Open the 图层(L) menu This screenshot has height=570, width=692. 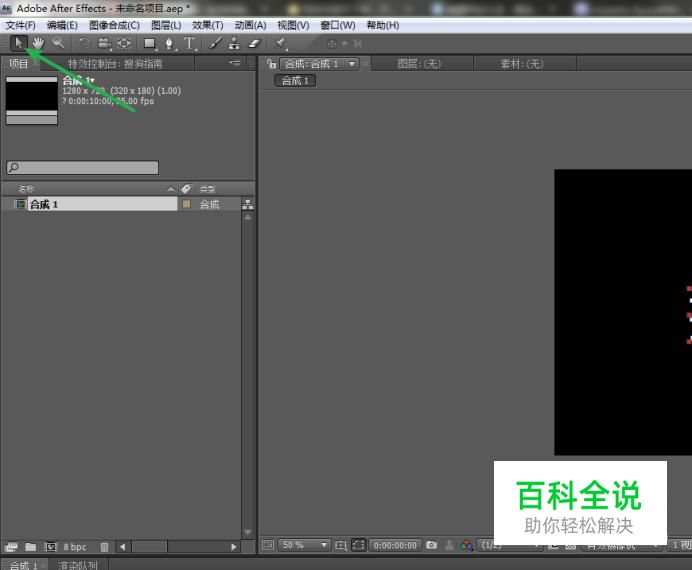click(166, 26)
